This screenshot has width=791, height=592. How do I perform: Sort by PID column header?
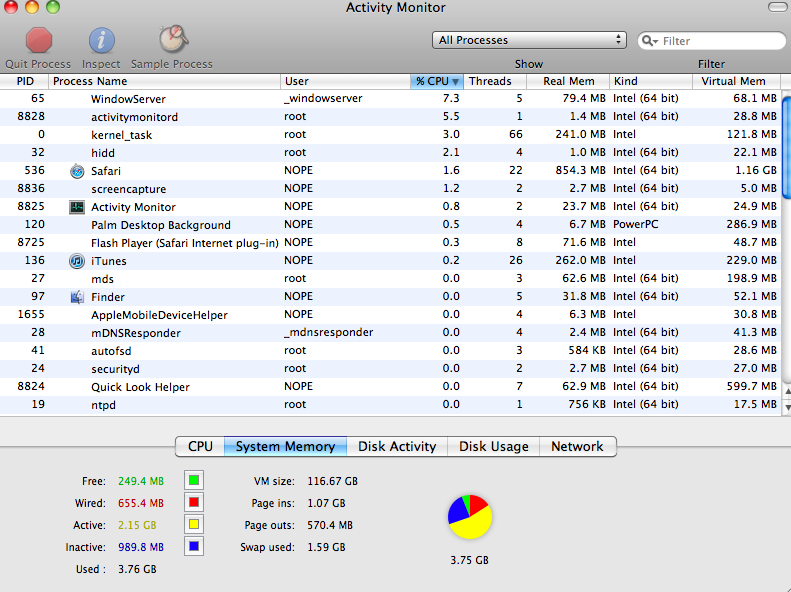[x=24, y=81]
